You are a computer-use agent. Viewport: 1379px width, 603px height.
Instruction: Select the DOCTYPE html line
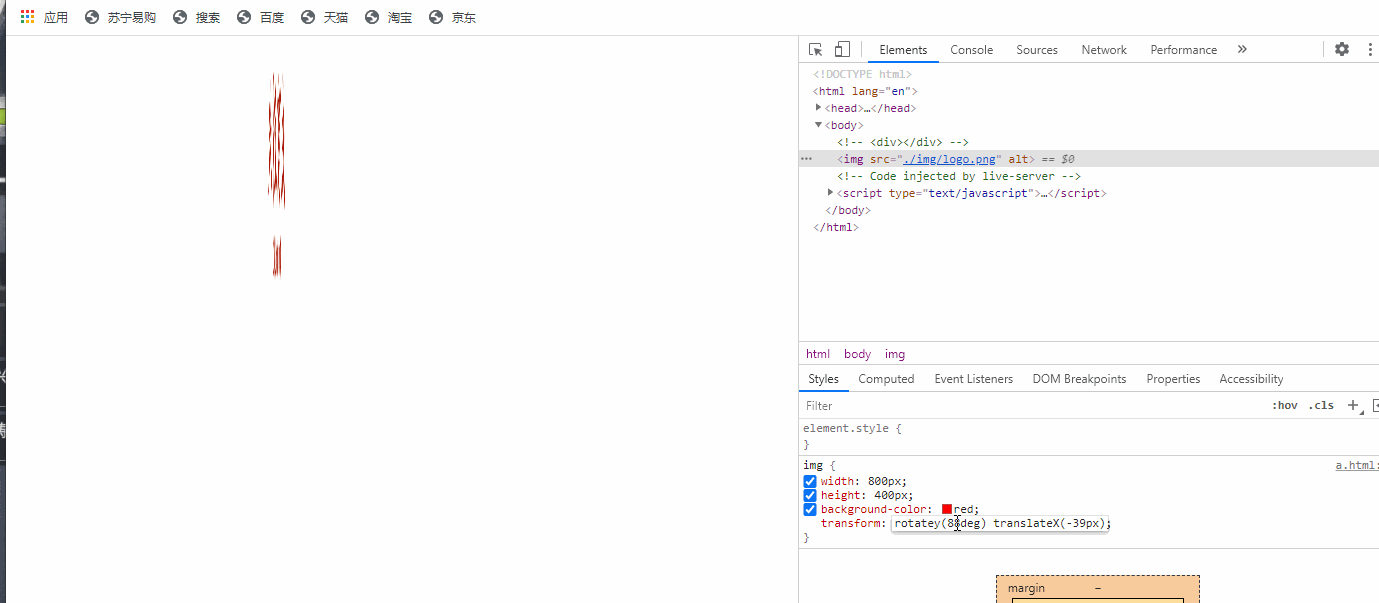pos(862,74)
